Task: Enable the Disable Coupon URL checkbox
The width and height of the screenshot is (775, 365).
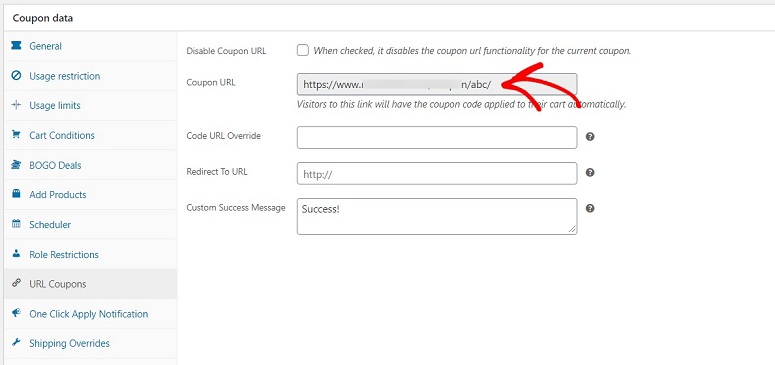Action: (302, 50)
